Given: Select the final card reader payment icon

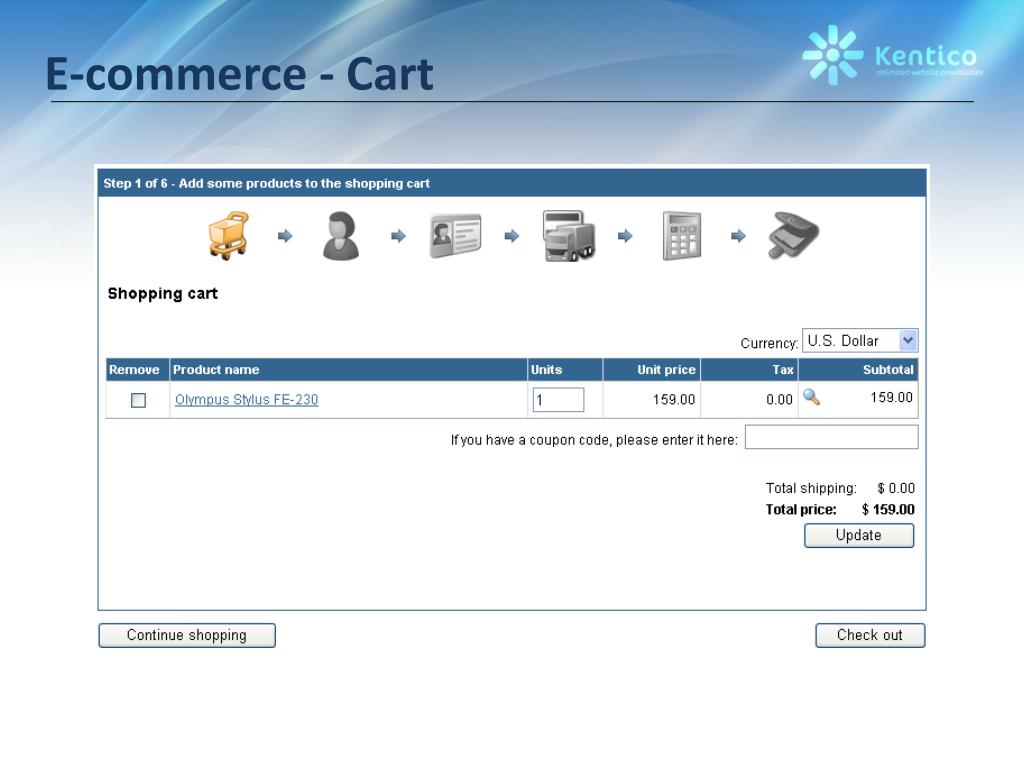Looking at the screenshot, I should click(x=793, y=235).
